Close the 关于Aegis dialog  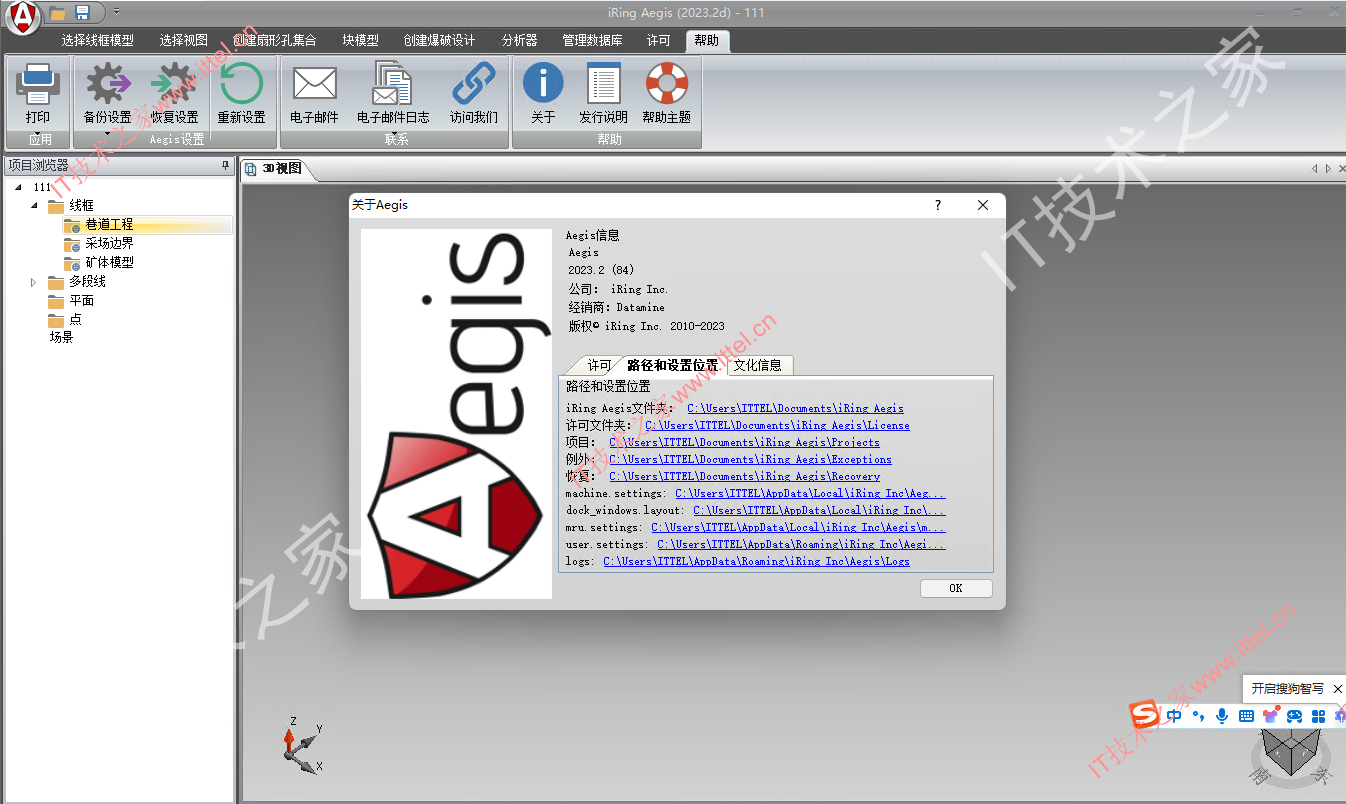pyautogui.click(x=983, y=205)
